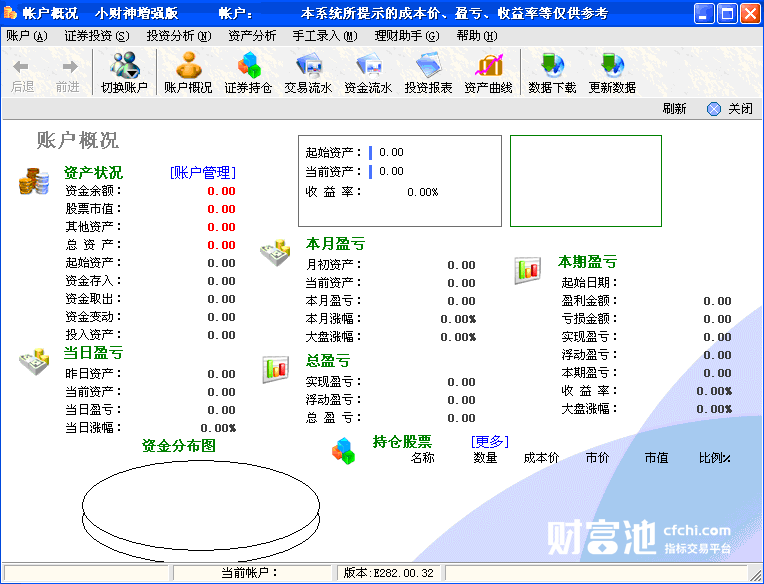Screen dimensions: 764x584
Task: Open the 账户(A) menu
Action: (x=27, y=36)
